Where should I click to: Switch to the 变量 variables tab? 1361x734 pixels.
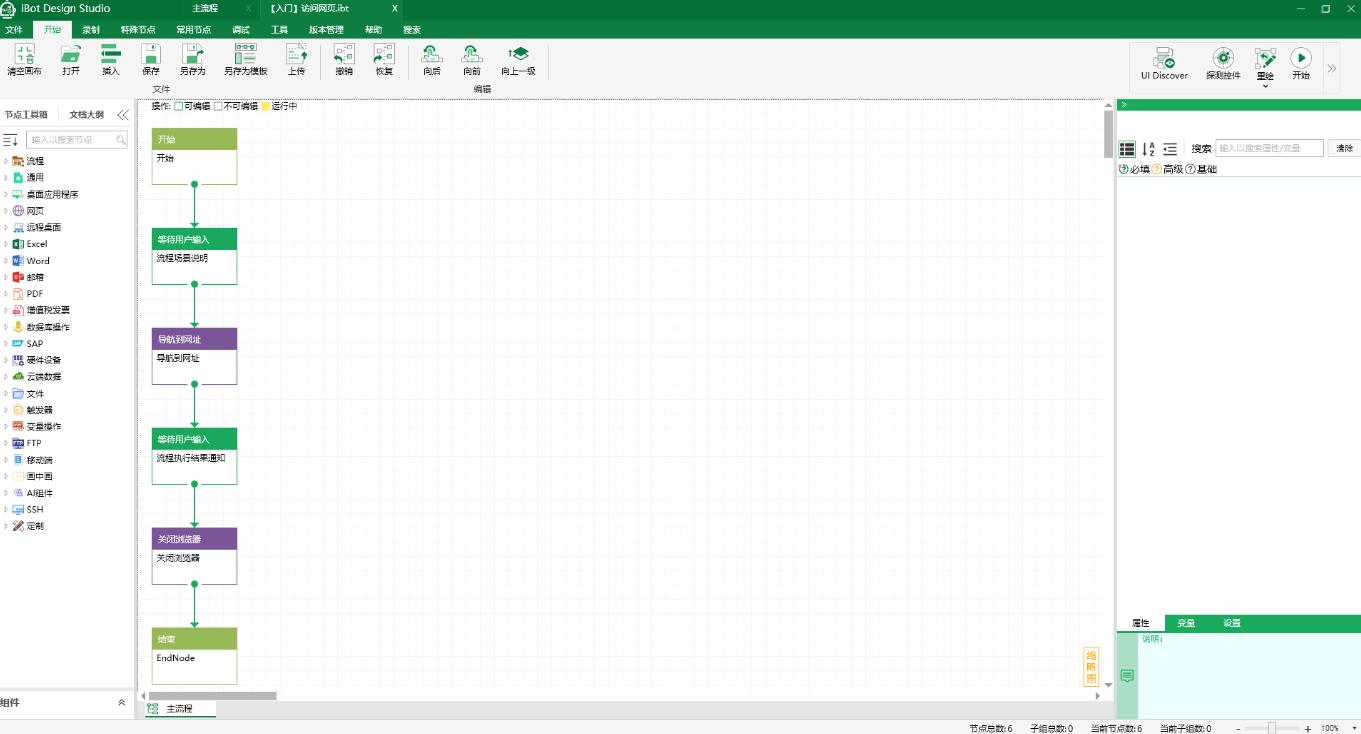[x=1186, y=623]
